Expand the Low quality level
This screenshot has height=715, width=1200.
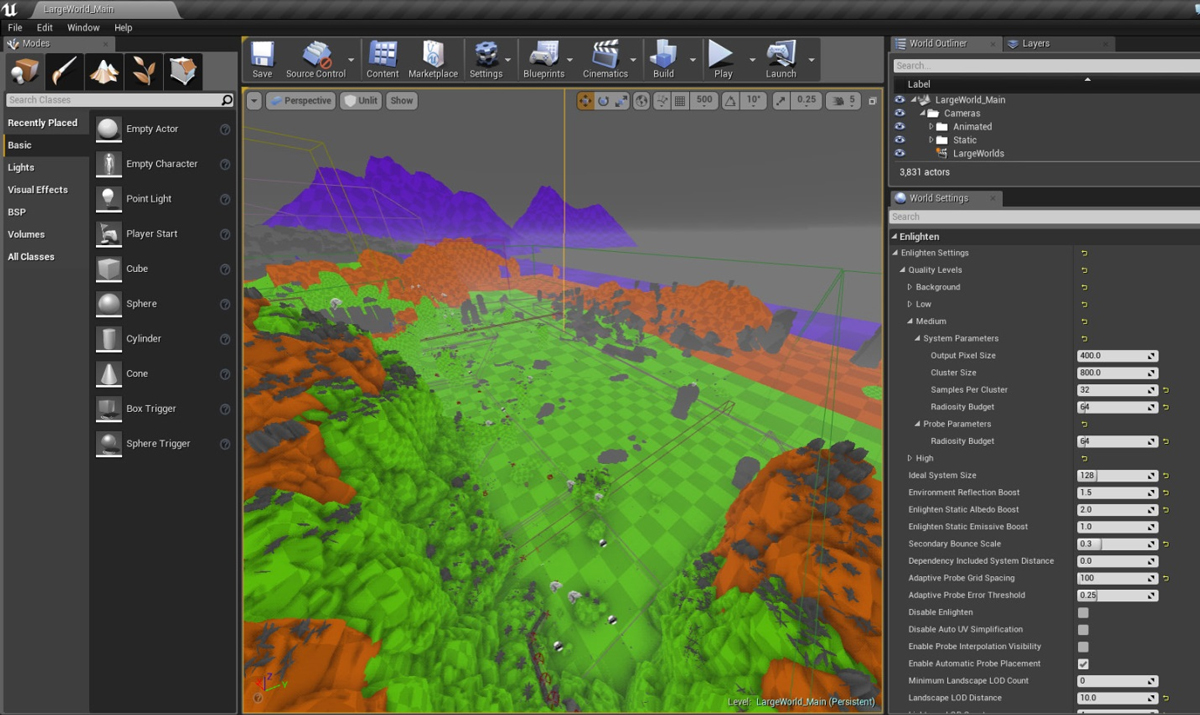pyautogui.click(x=910, y=304)
